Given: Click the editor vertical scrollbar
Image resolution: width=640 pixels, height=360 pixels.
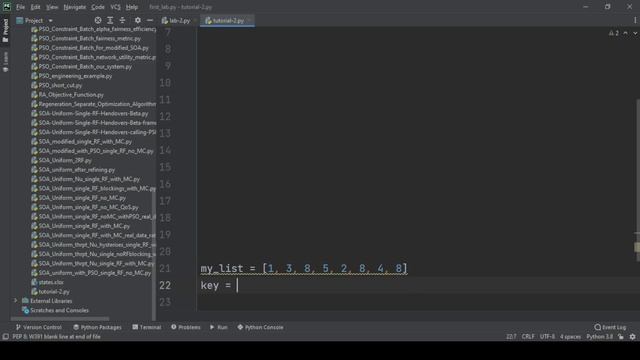Looking at the screenshot, I should tap(638, 180).
